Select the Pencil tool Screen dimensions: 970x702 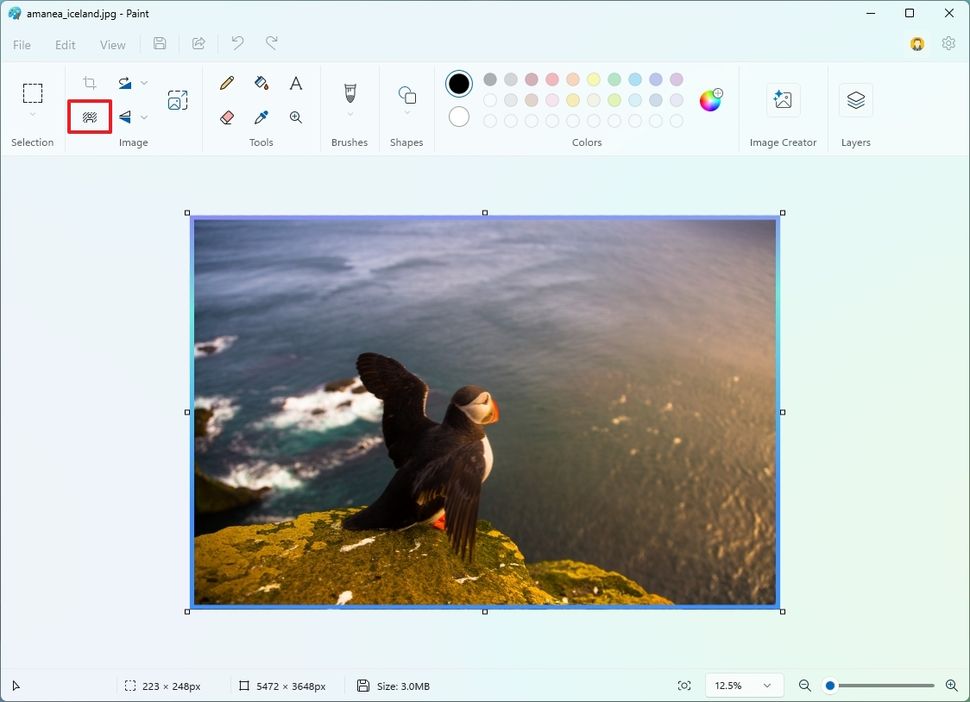(226, 83)
